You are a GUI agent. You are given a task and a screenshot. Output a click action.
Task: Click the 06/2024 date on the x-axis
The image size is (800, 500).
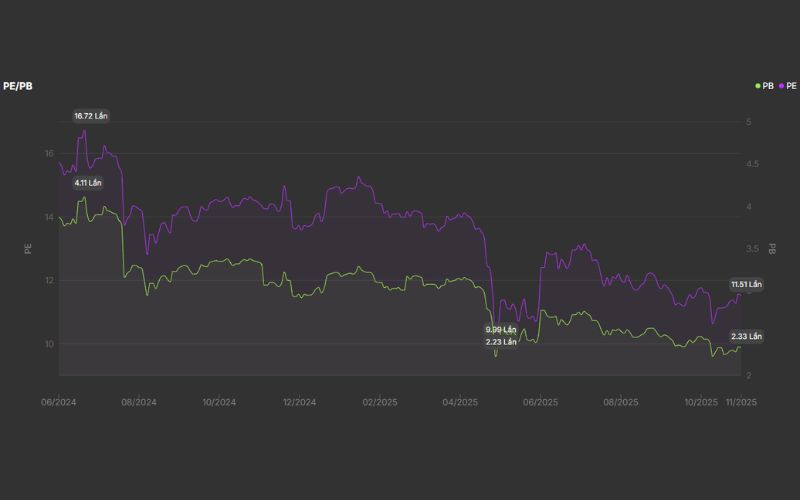(x=60, y=402)
